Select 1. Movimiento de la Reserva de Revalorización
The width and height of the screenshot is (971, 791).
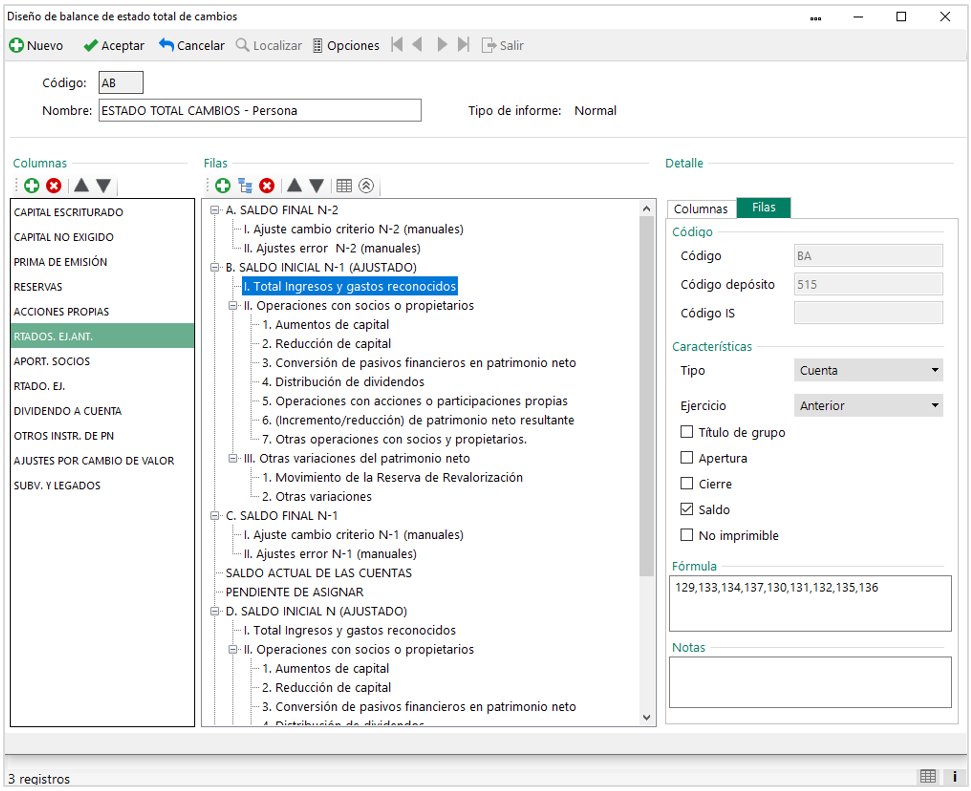coord(392,478)
